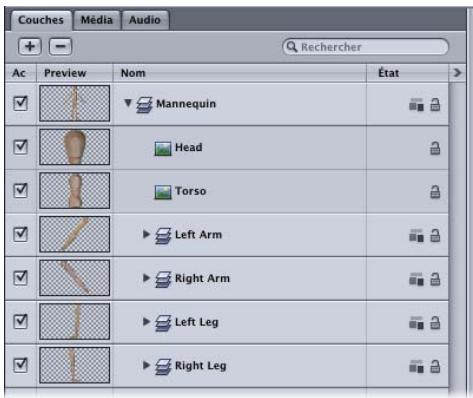Expand the Left Leg group
473x398 pixels.
pos(146,321)
